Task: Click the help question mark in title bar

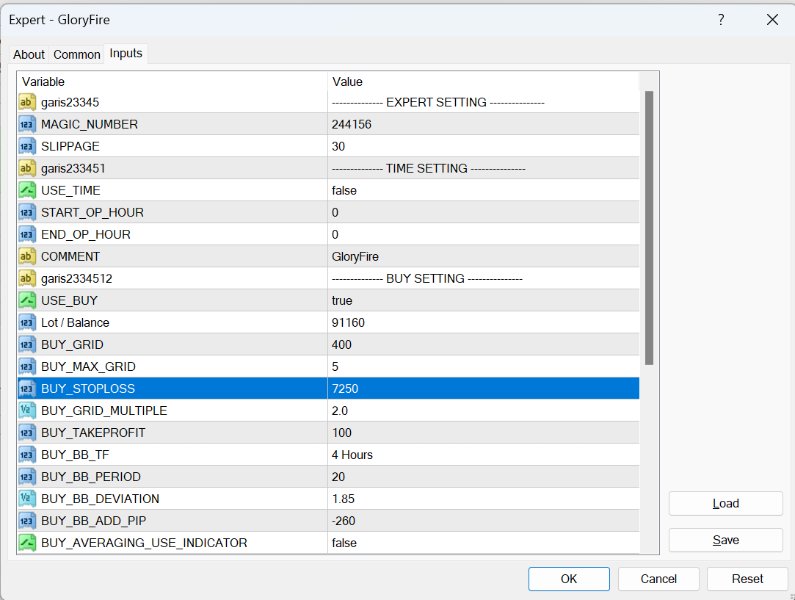Action: point(721,20)
